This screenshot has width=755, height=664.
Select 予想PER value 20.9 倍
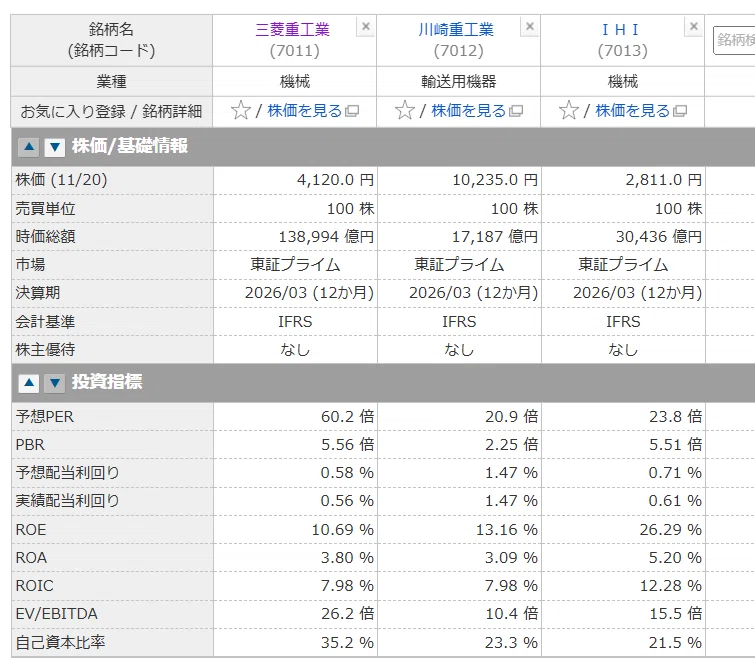511,417
